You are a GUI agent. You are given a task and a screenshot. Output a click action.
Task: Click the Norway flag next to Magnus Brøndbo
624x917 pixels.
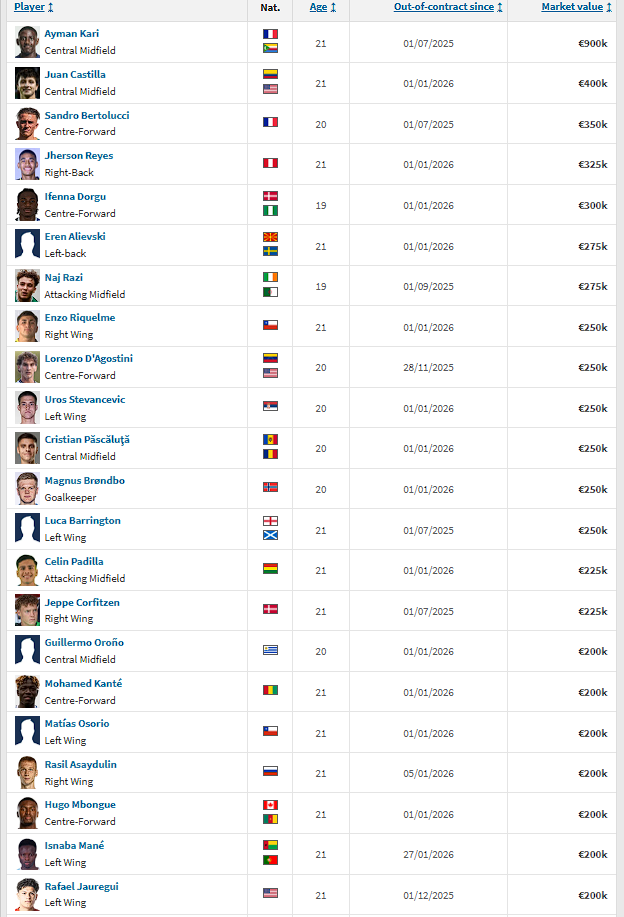(x=270, y=488)
